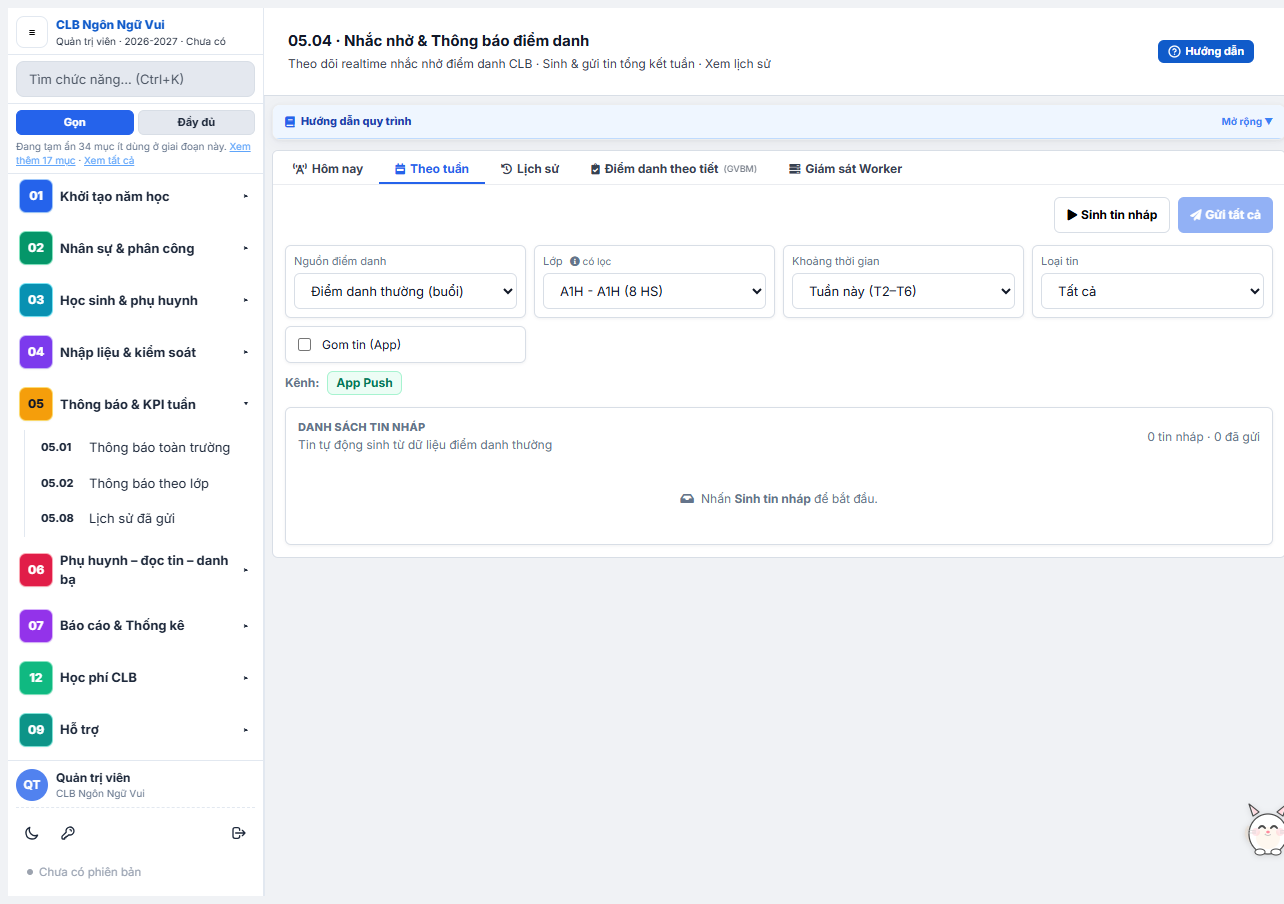
Task: Click the logout icon in sidebar footer
Action: [x=239, y=833]
